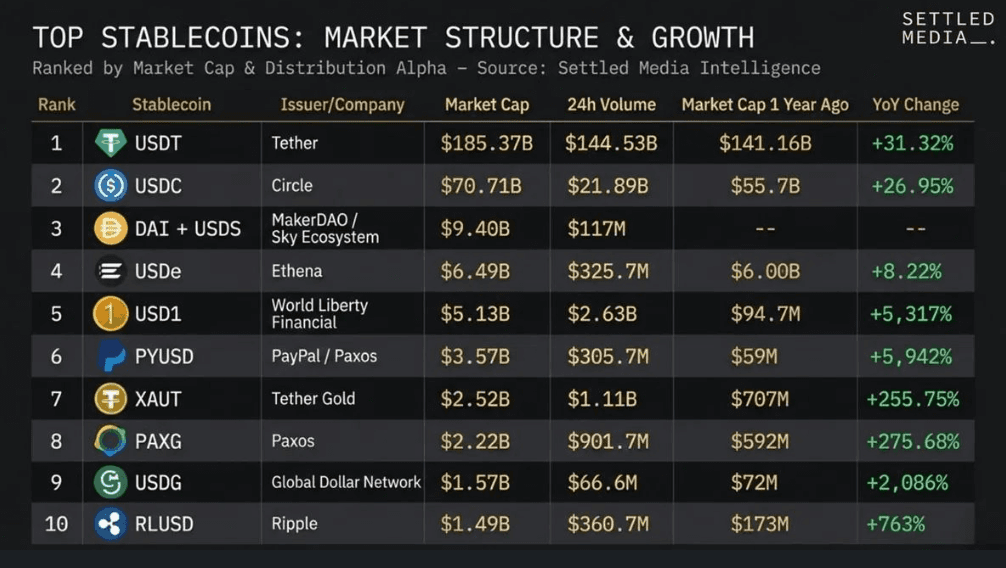The width and height of the screenshot is (1006, 568).
Task: Click the PYUSD PayPal coin icon
Action: pyautogui.click(x=110, y=356)
